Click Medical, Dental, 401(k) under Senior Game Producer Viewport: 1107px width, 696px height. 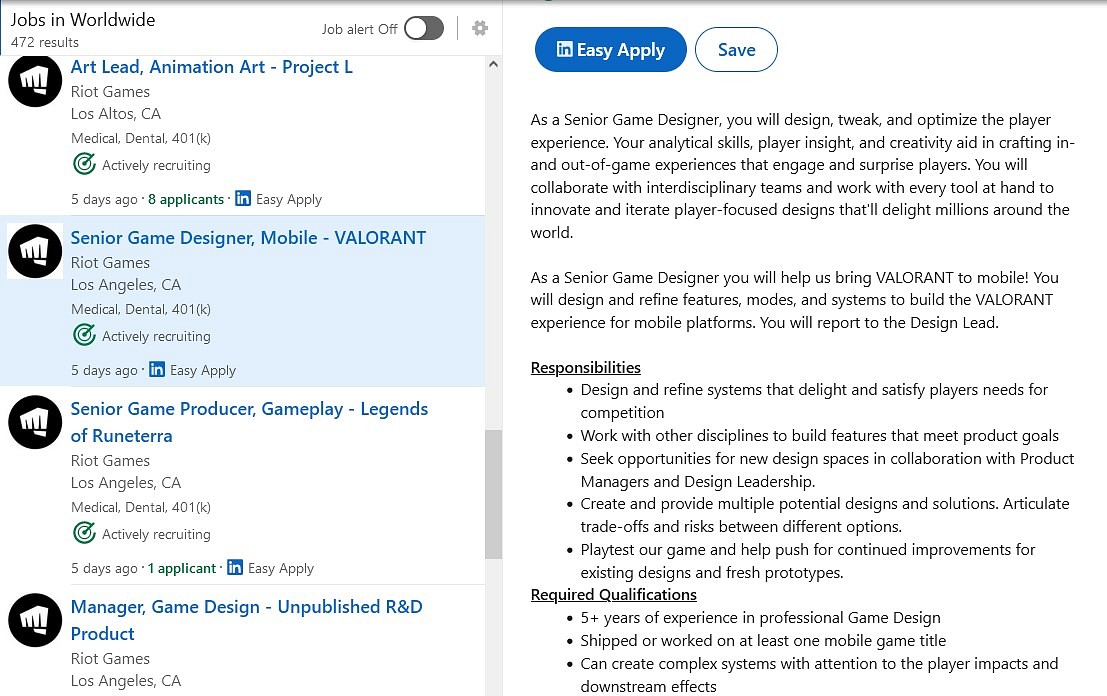pyautogui.click(x=140, y=508)
